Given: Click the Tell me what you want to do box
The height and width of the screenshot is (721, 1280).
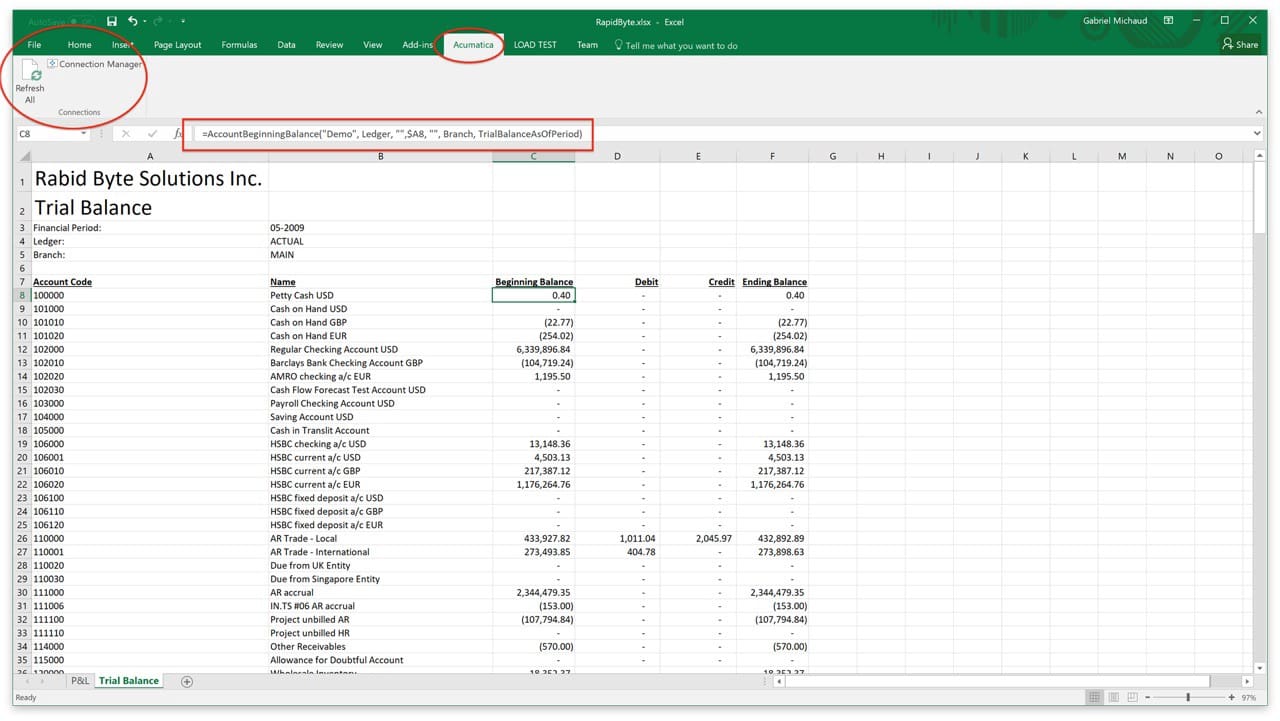Looking at the screenshot, I should (x=675, y=45).
